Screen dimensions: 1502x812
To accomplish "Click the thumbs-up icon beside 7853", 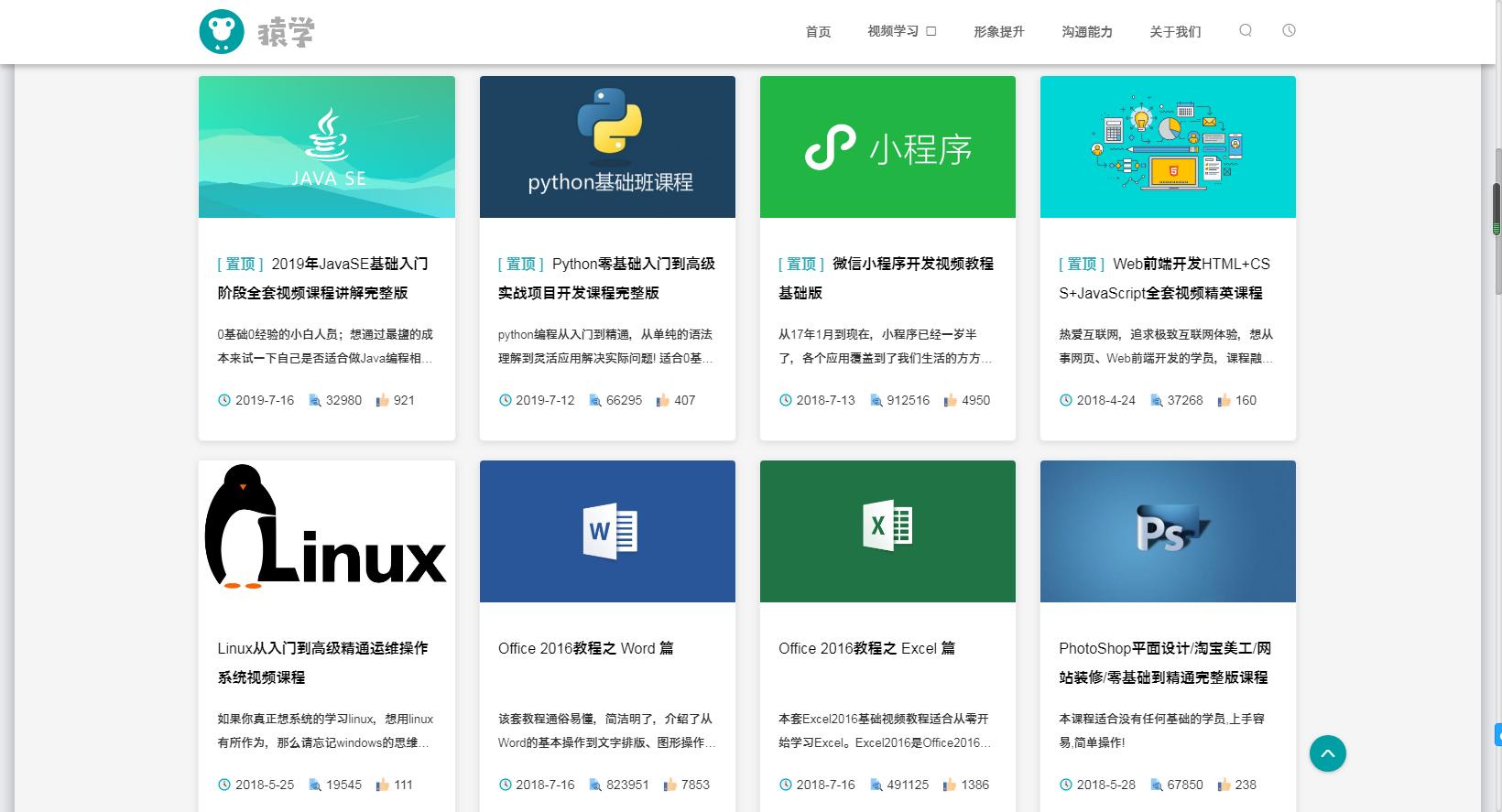I will tap(670, 785).
